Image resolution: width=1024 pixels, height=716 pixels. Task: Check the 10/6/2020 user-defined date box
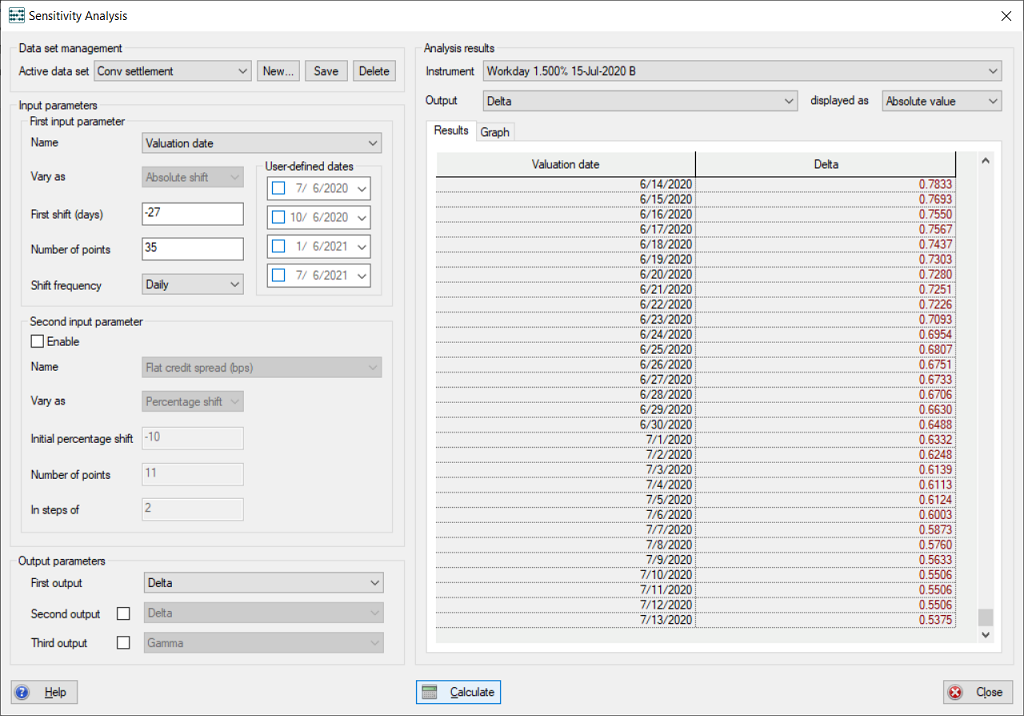point(278,217)
